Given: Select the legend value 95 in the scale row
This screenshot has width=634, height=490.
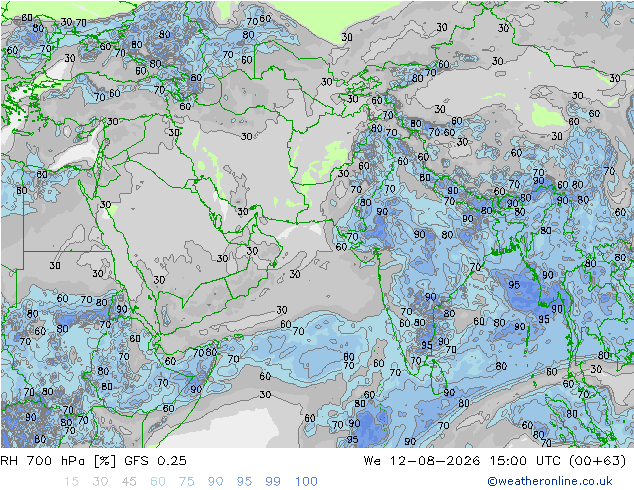Looking at the screenshot, I should click(x=244, y=482).
